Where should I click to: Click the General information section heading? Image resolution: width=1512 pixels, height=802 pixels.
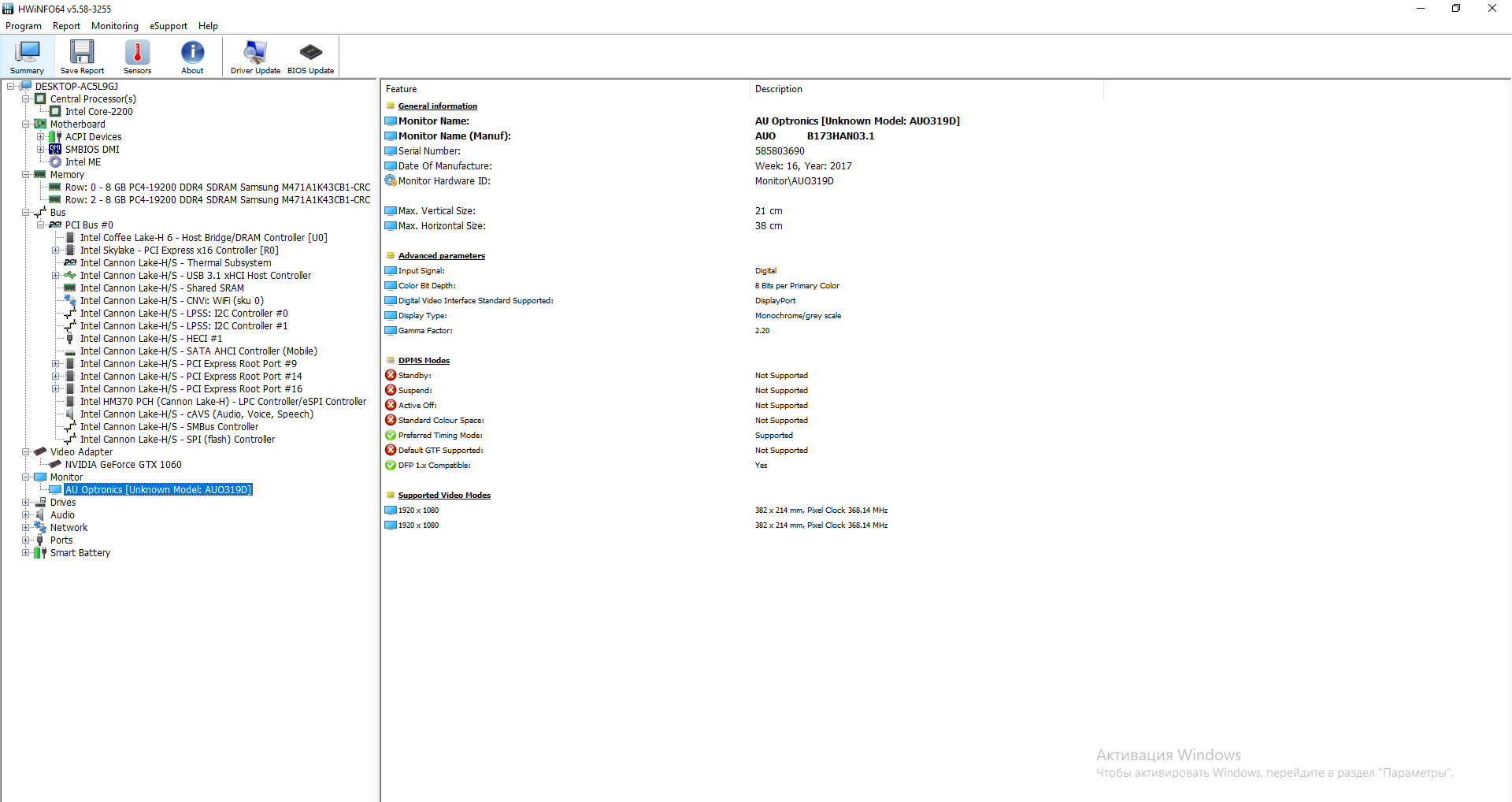pyautogui.click(x=438, y=106)
